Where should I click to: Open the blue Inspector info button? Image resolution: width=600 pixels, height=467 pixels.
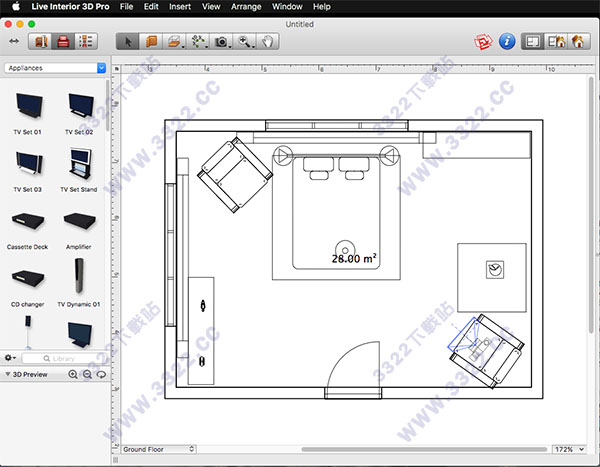coord(507,41)
